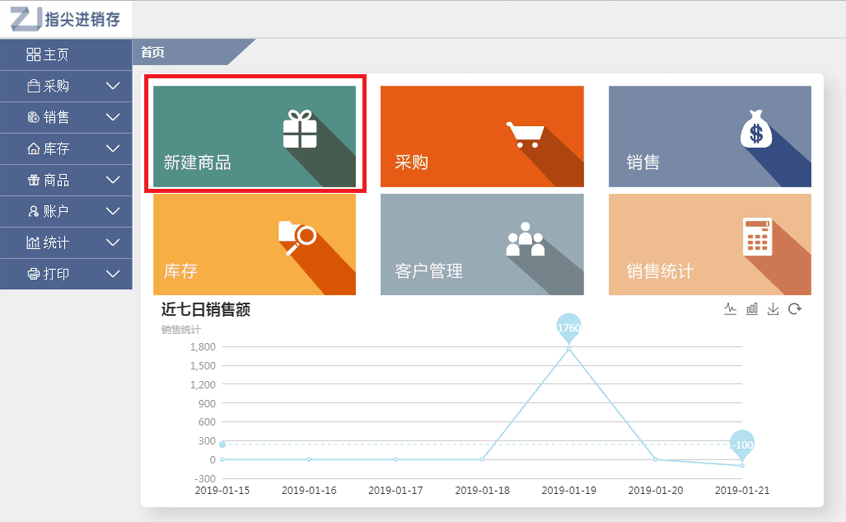Switch chart to bar view icon

tap(752, 309)
